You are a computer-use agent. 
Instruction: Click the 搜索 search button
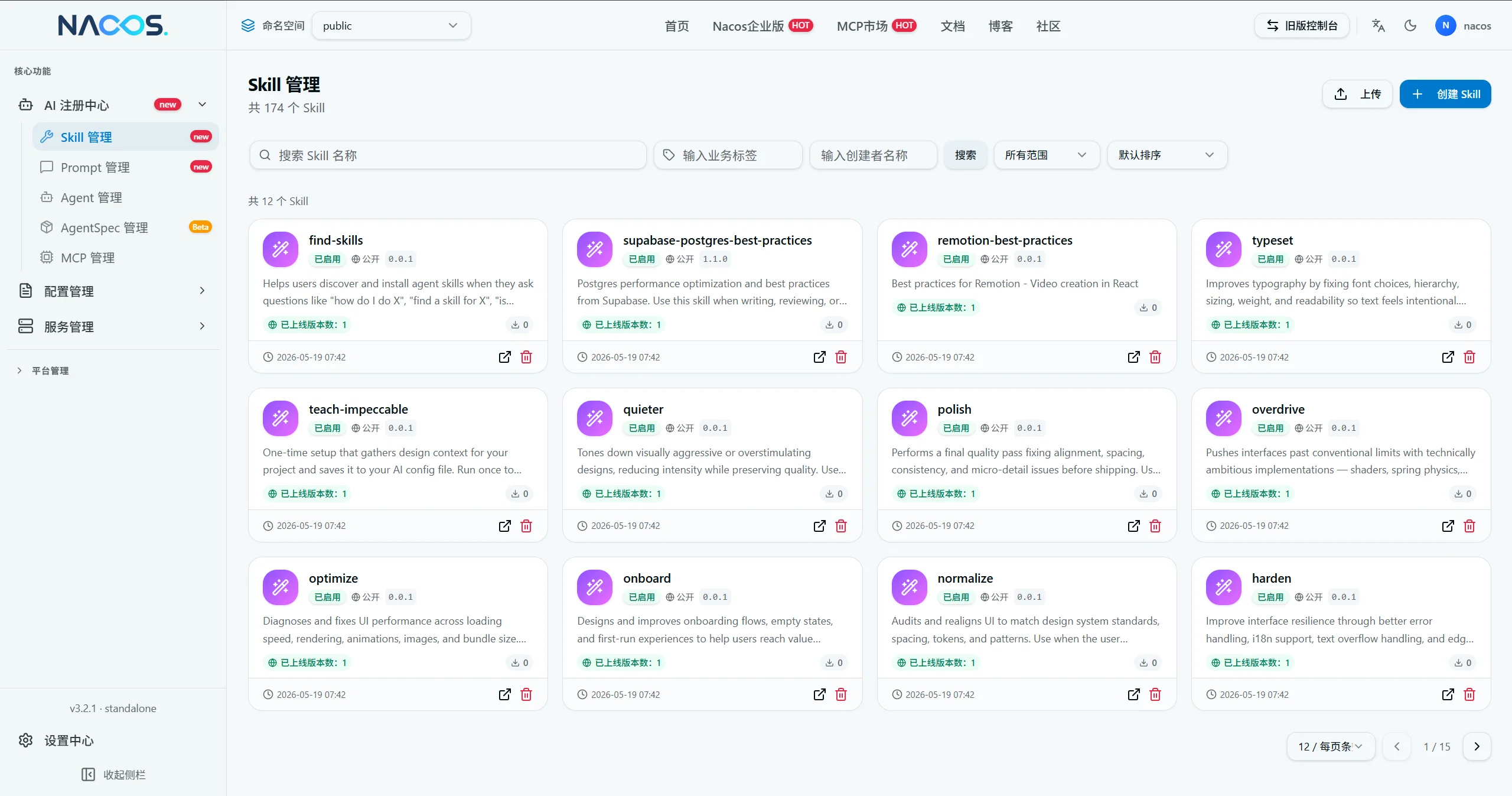[x=965, y=155]
